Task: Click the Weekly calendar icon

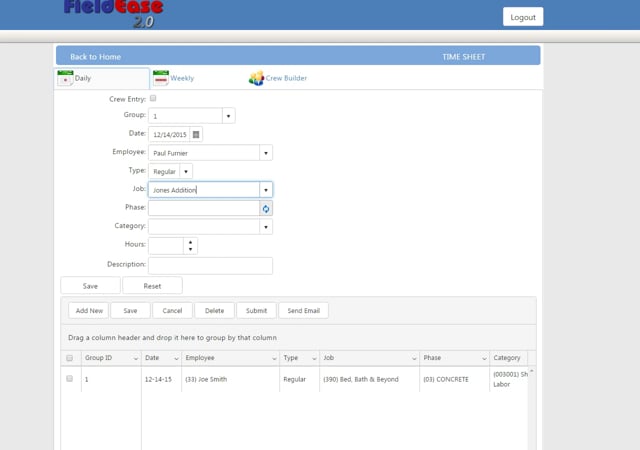Action: click(x=161, y=78)
